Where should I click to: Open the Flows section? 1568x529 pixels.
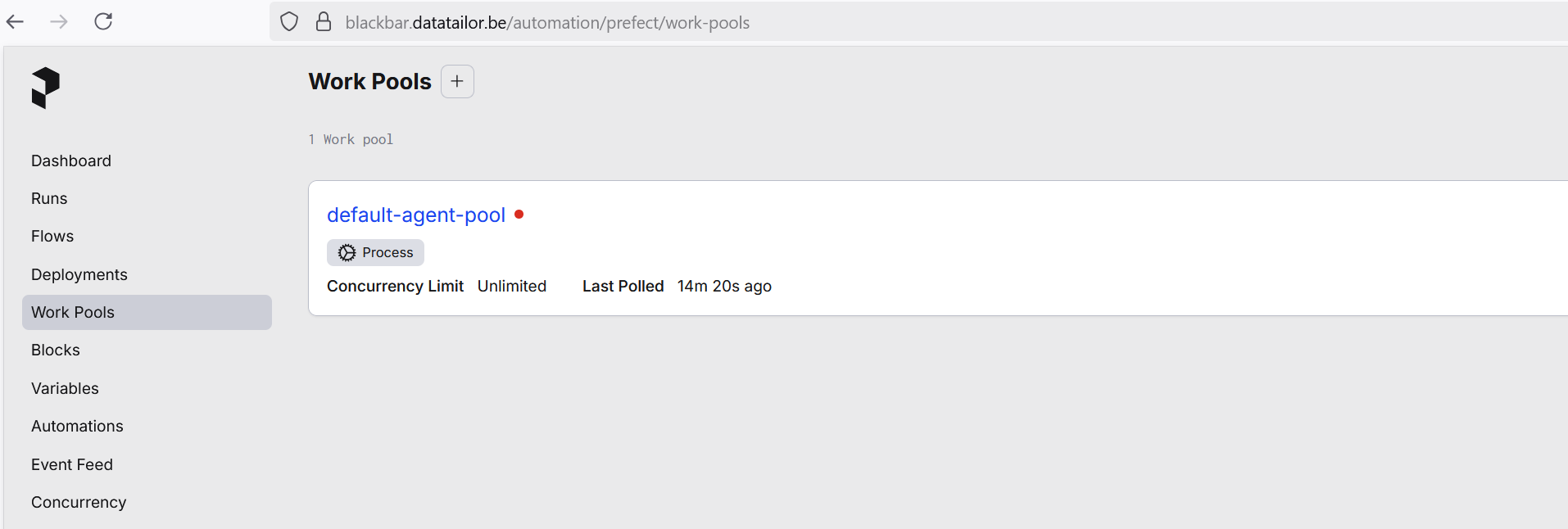[x=52, y=236]
